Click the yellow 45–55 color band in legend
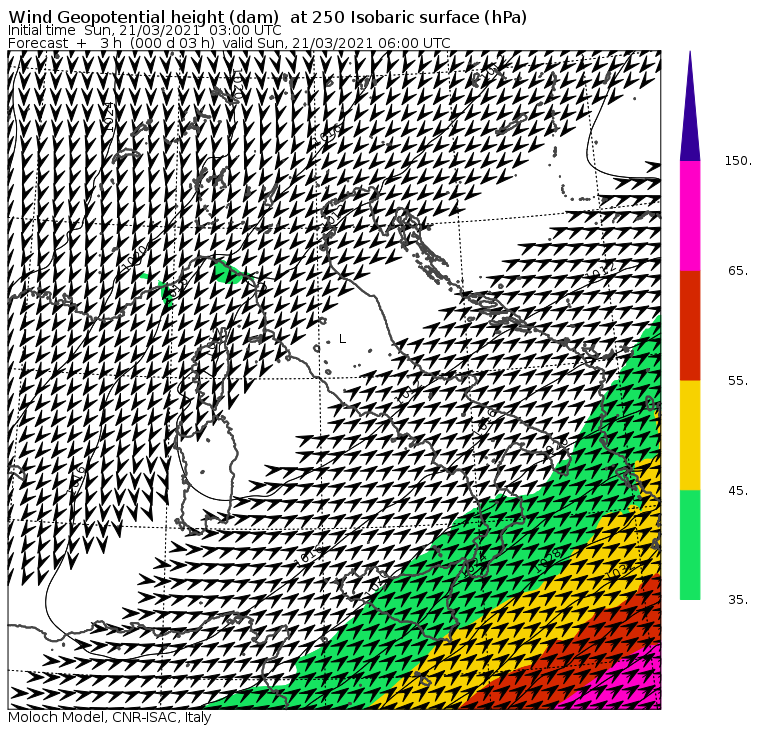Viewport: 760px width, 731px height. [690, 435]
